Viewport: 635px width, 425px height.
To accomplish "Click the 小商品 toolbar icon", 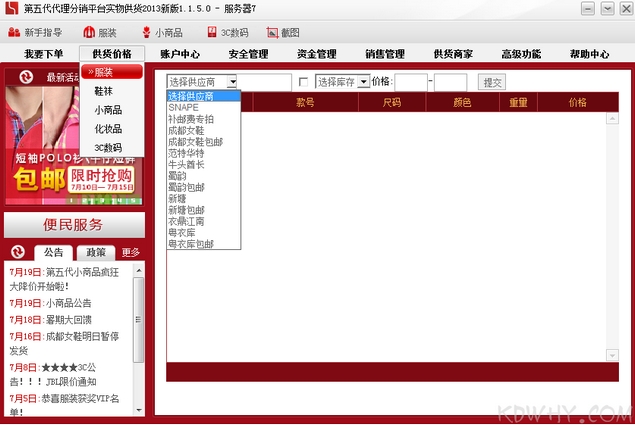I will pyautogui.click(x=145, y=33).
